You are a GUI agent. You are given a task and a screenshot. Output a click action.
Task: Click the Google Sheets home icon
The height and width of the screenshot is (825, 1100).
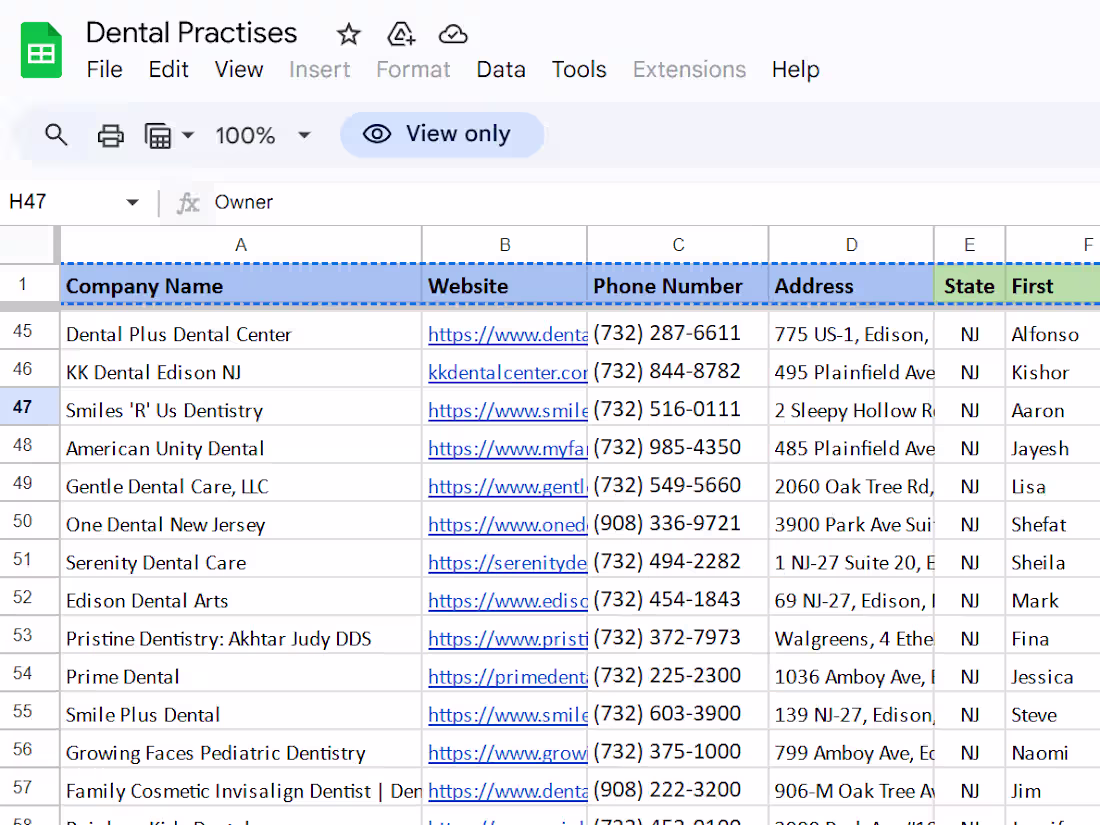[x=40, y=49]
